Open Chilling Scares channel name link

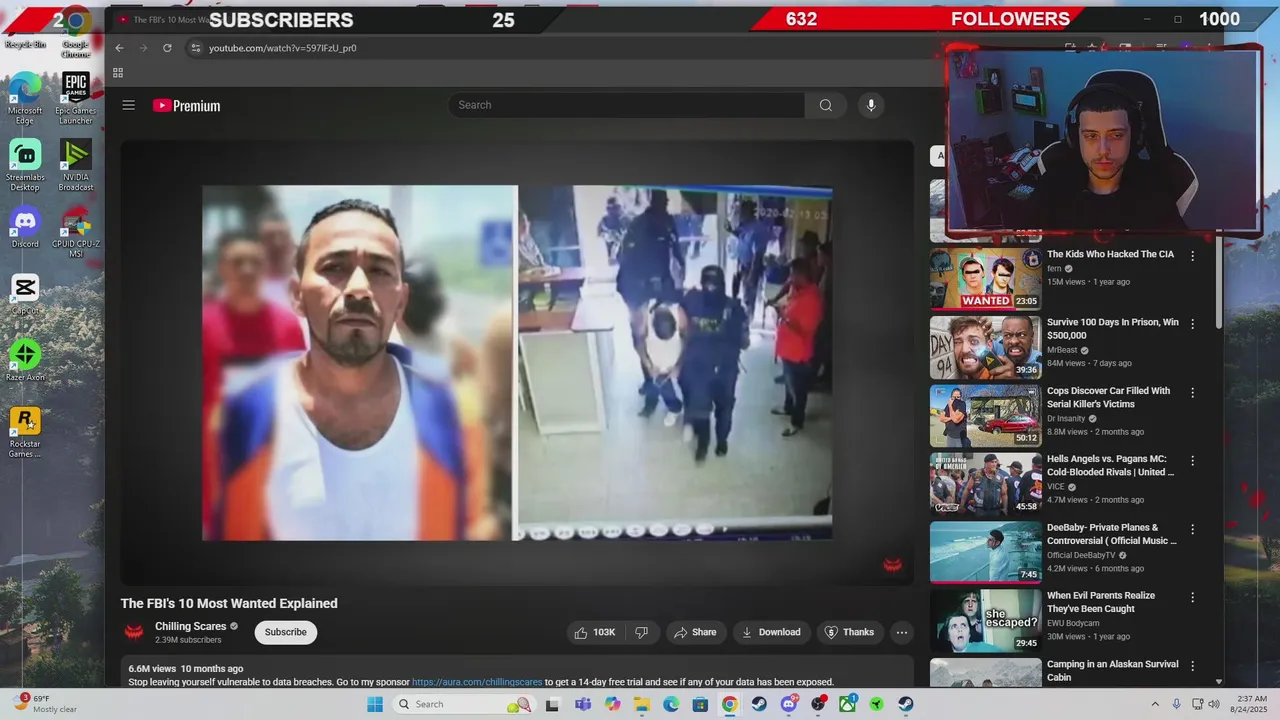click(x=190, y=626)
